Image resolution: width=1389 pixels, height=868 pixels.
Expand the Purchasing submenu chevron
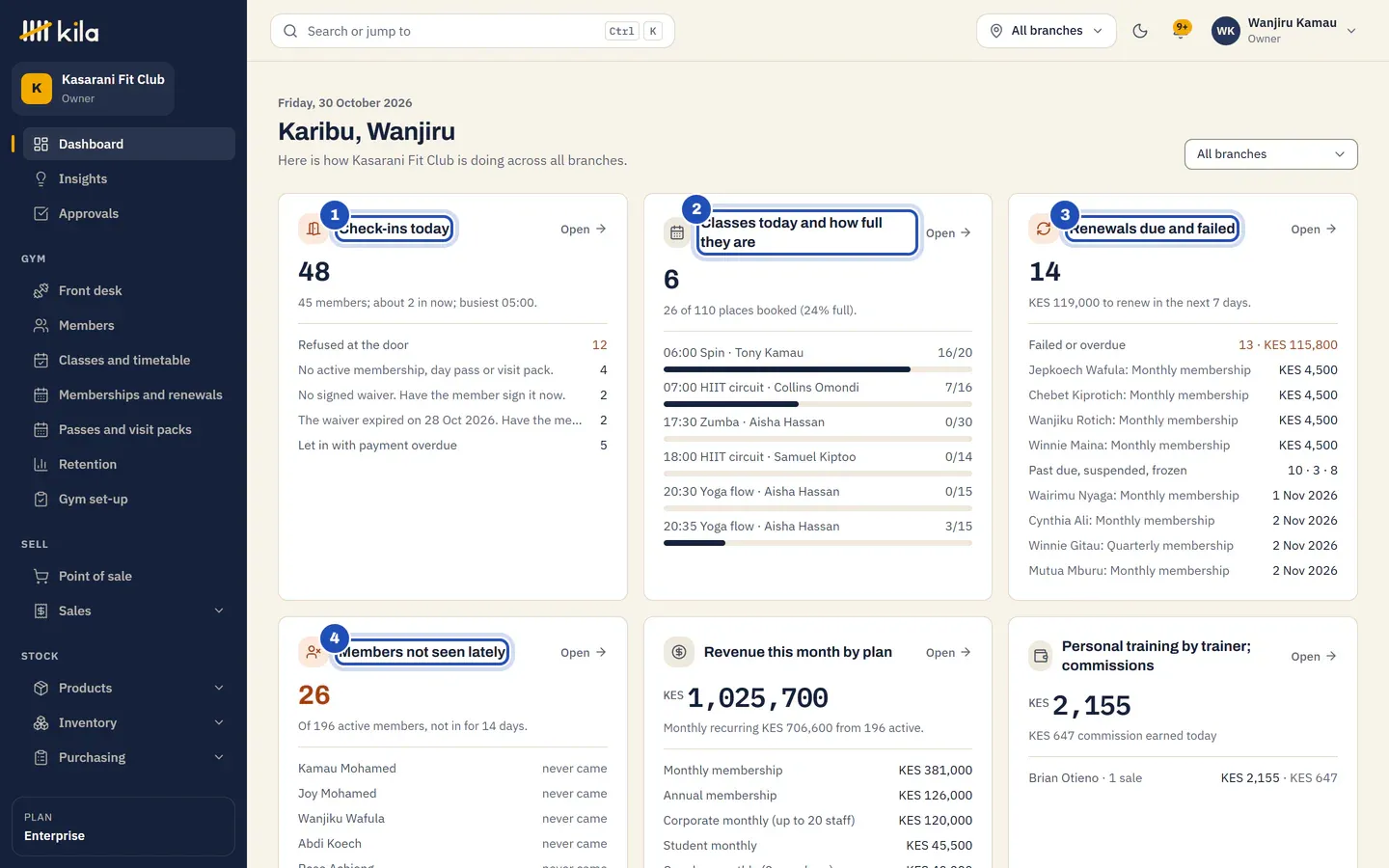pos(219,757)
